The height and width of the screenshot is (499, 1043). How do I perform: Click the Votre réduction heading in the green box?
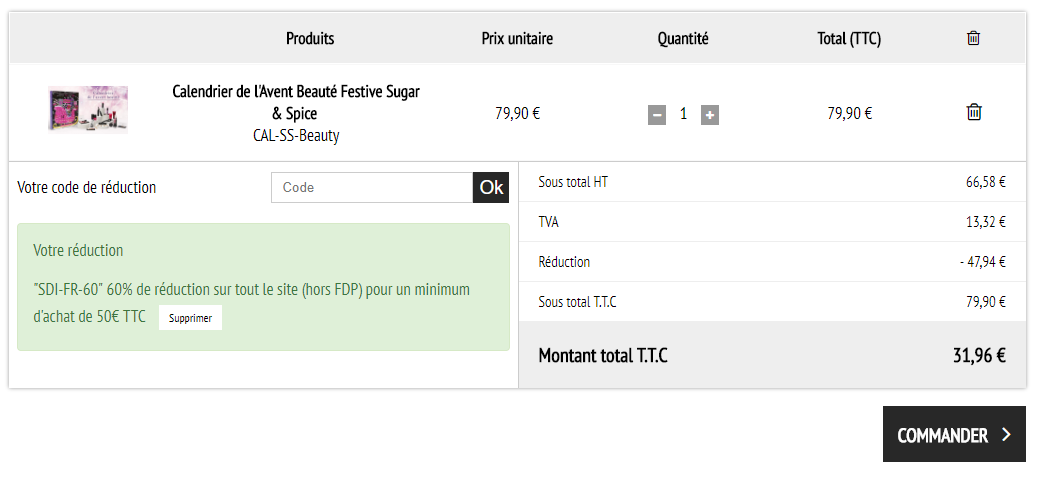click(78, 251)
